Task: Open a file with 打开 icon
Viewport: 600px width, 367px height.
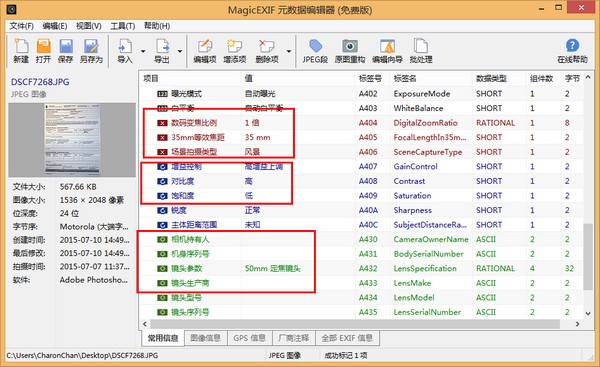Action: coord(43,51)
